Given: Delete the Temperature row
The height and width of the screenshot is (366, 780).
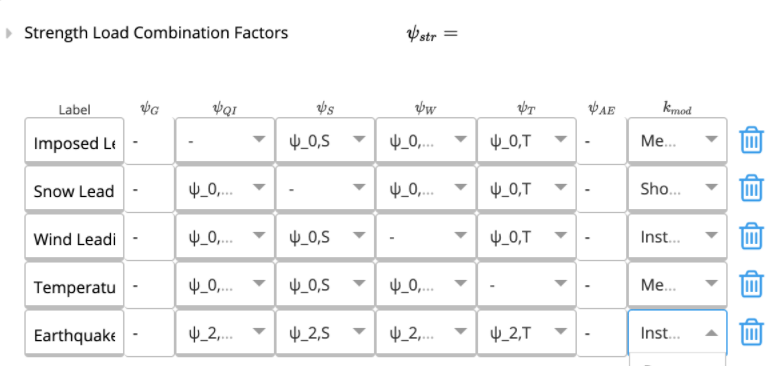Looking at the screenshot, I should pos(751,284).
